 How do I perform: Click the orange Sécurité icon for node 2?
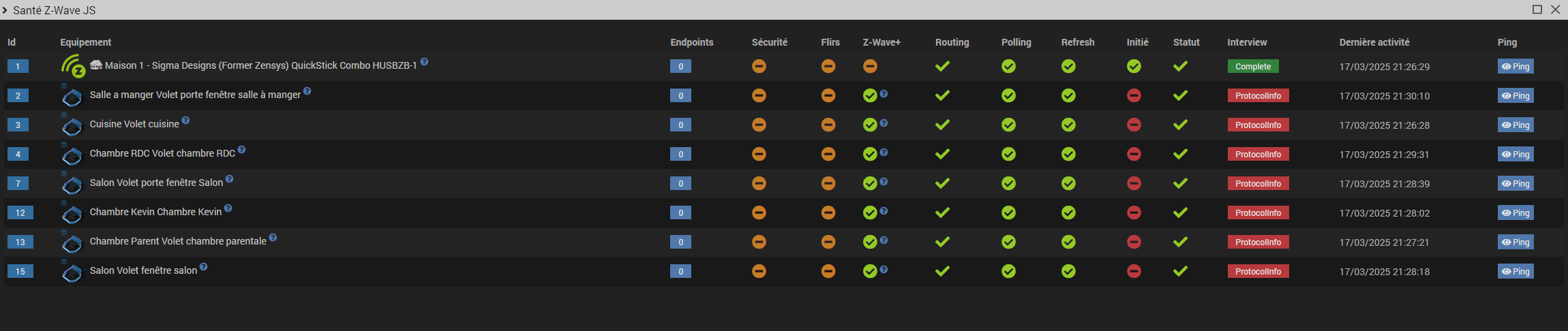click(x=759, y=95)
